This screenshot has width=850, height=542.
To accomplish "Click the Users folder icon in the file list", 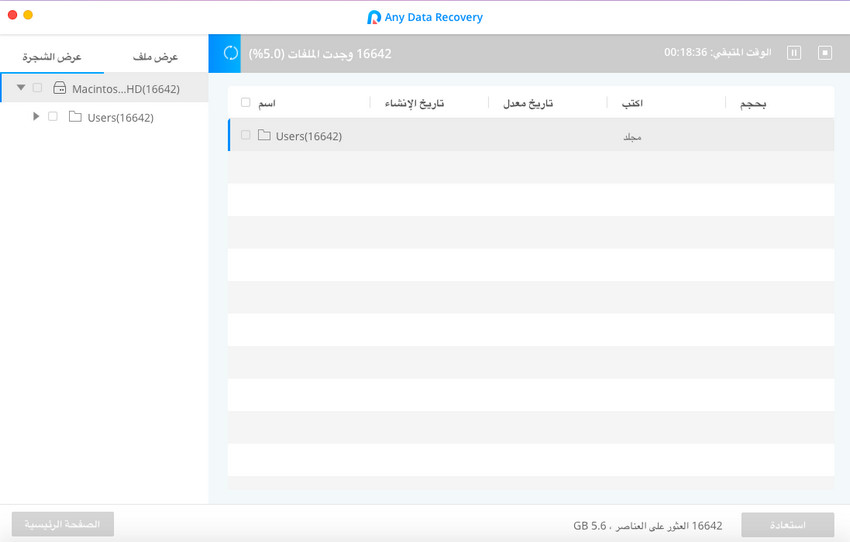I will point(264,135).
